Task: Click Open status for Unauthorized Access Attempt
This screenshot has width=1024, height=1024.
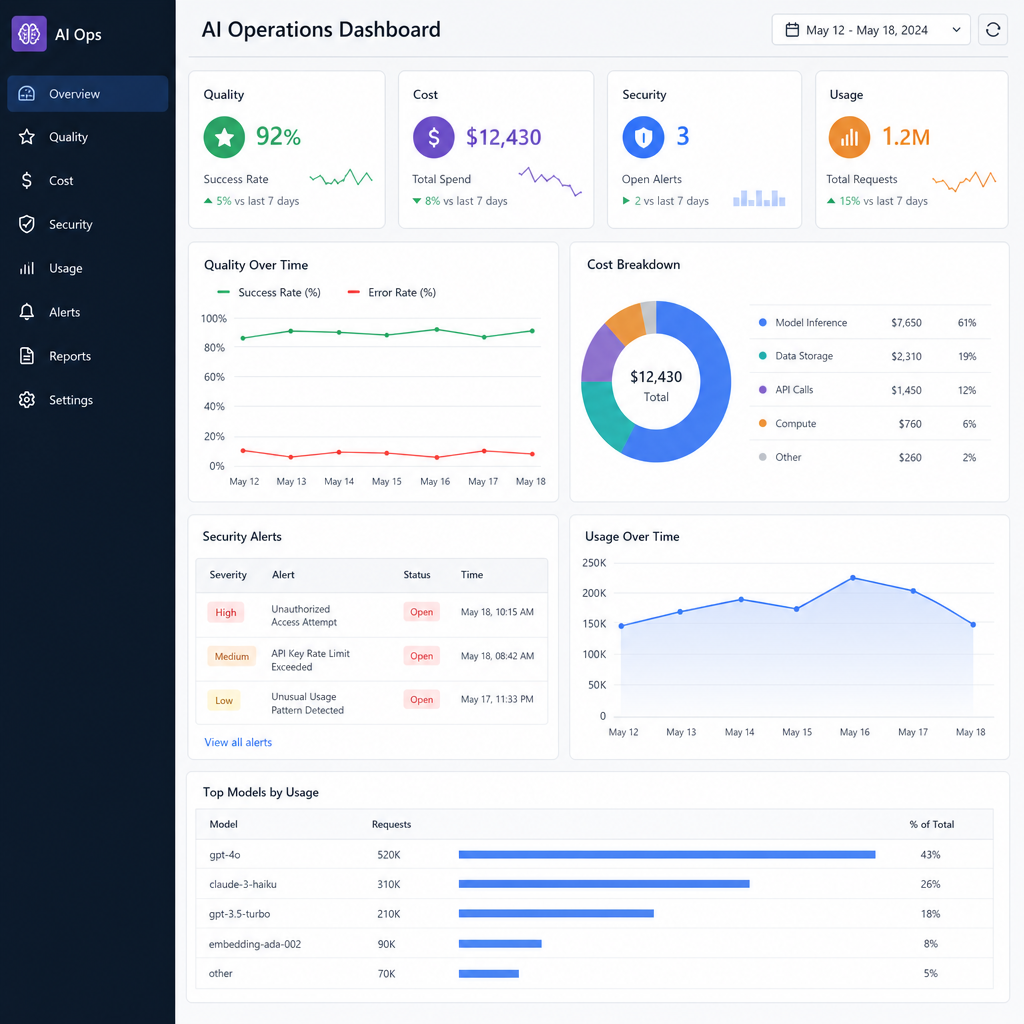Action: 421,612
